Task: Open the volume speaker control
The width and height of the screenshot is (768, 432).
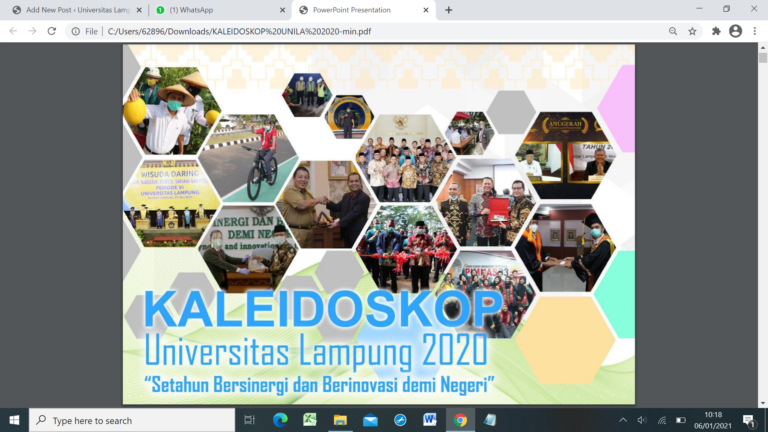Action: [x=642, y=420]
